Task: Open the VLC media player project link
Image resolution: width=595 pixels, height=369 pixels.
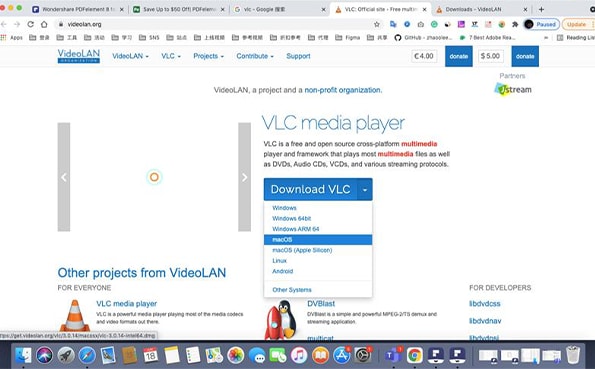Action: click(126, 304)
